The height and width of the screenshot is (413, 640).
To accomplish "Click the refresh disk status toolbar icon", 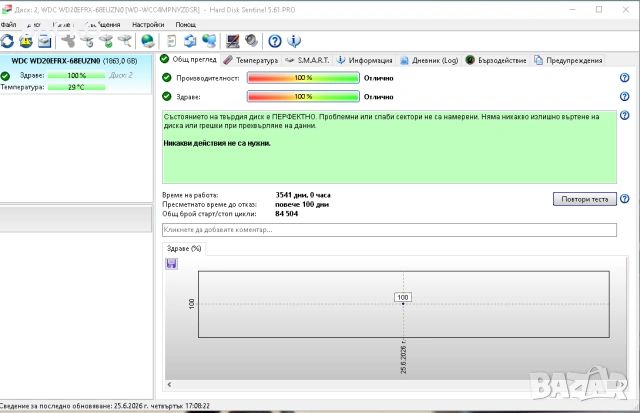I will pyautogui.click(x=7, y=41).
